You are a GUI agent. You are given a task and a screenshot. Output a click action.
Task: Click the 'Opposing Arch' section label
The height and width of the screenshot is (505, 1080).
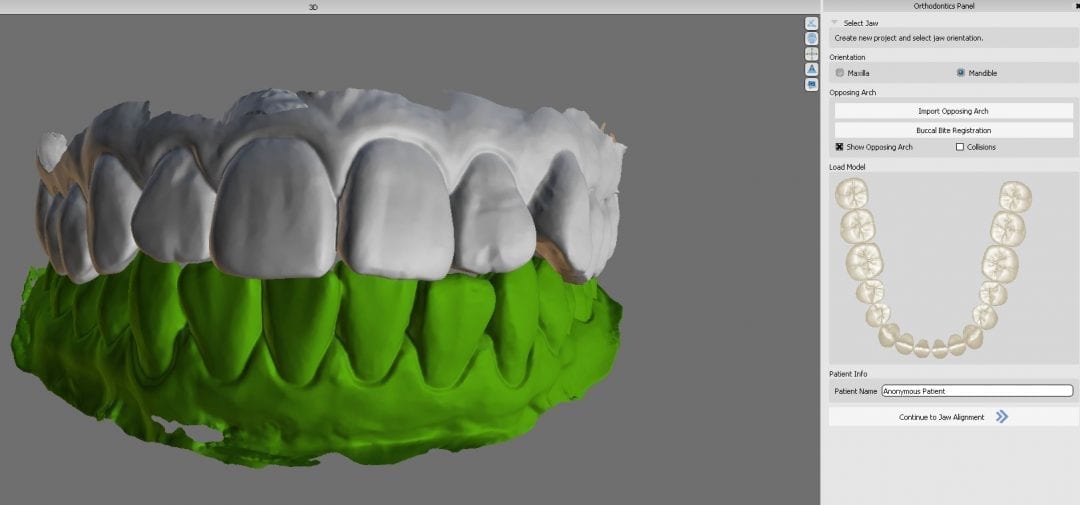pyautogui.click(x=853, y=92)
